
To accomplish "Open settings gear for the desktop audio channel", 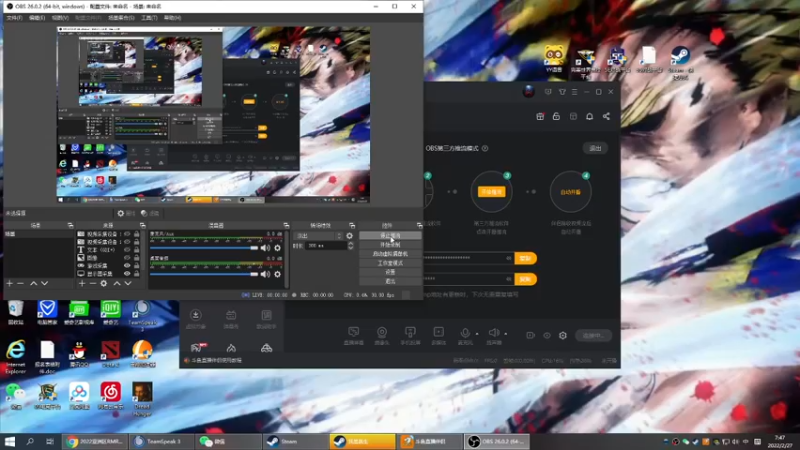I will [278, 274].
